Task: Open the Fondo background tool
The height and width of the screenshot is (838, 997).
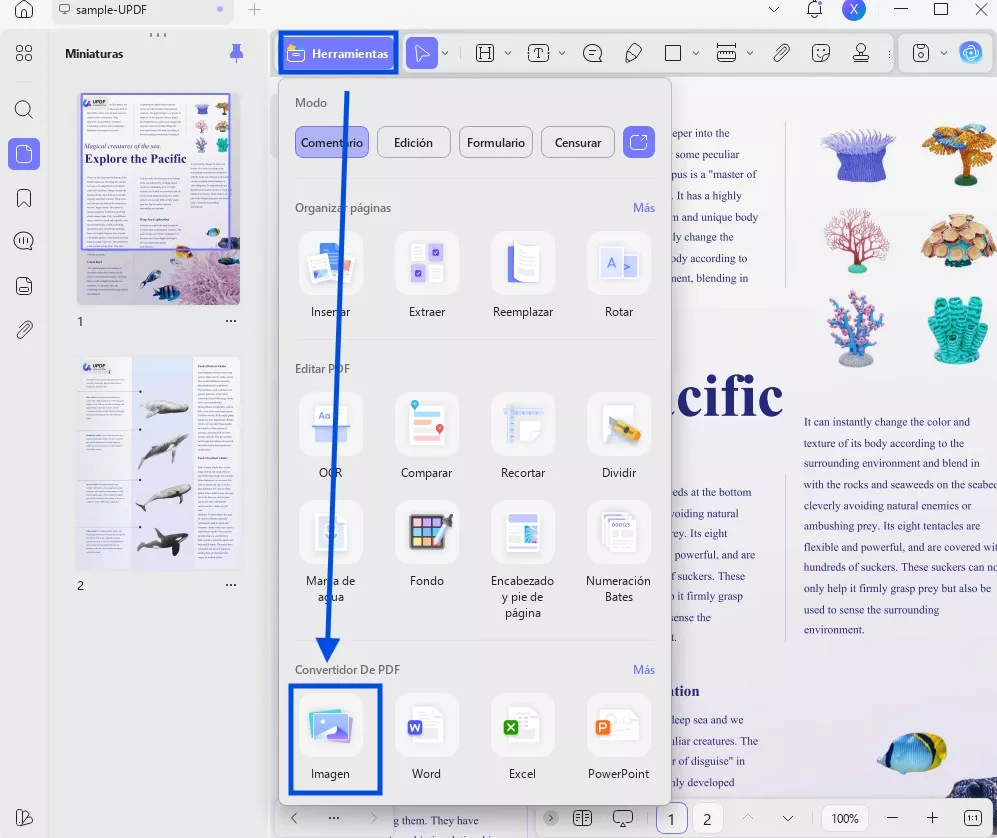Action: [427, 544]
